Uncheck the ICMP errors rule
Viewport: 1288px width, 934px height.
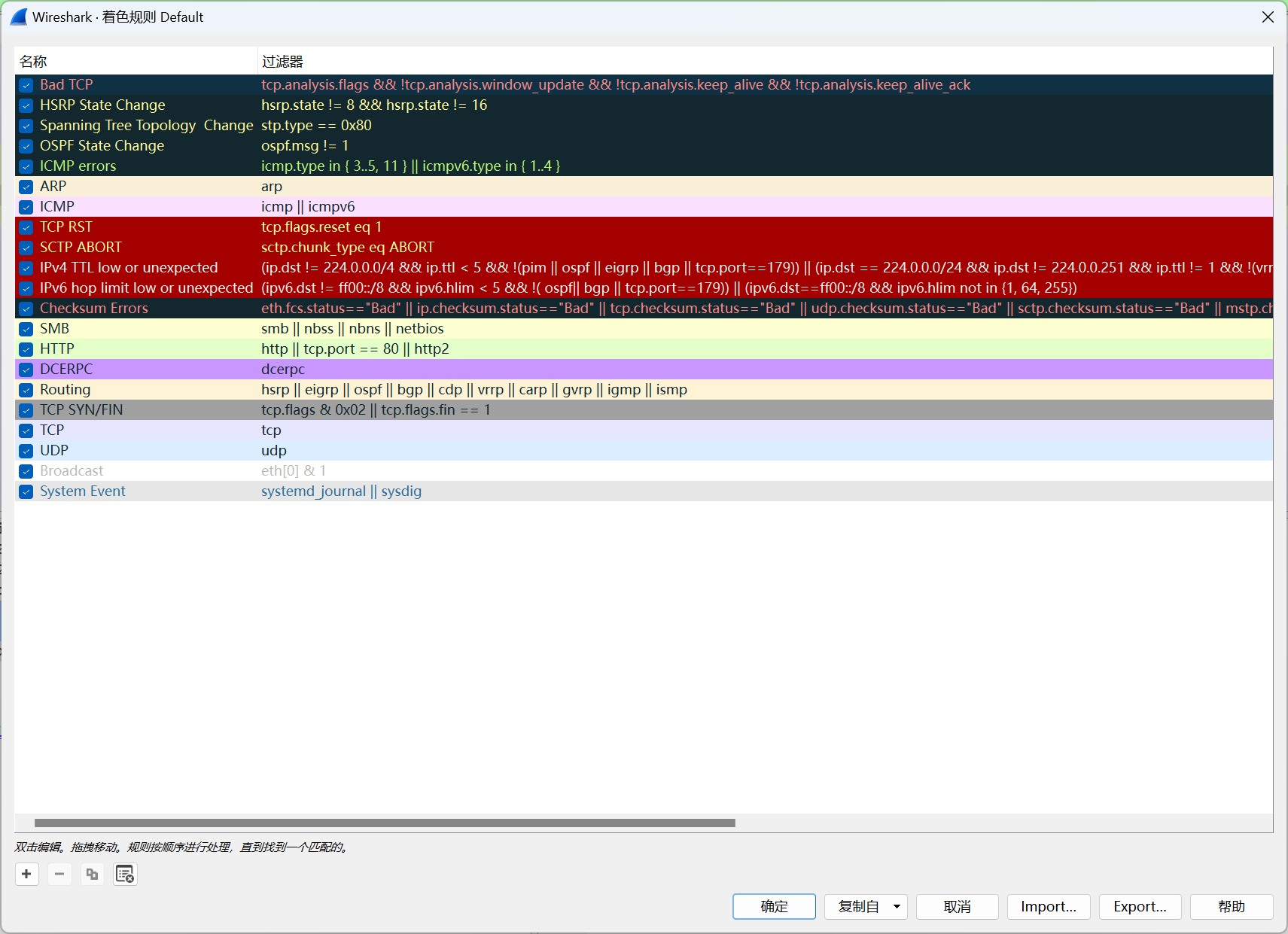pyautogui.click(x=26, y=166)
